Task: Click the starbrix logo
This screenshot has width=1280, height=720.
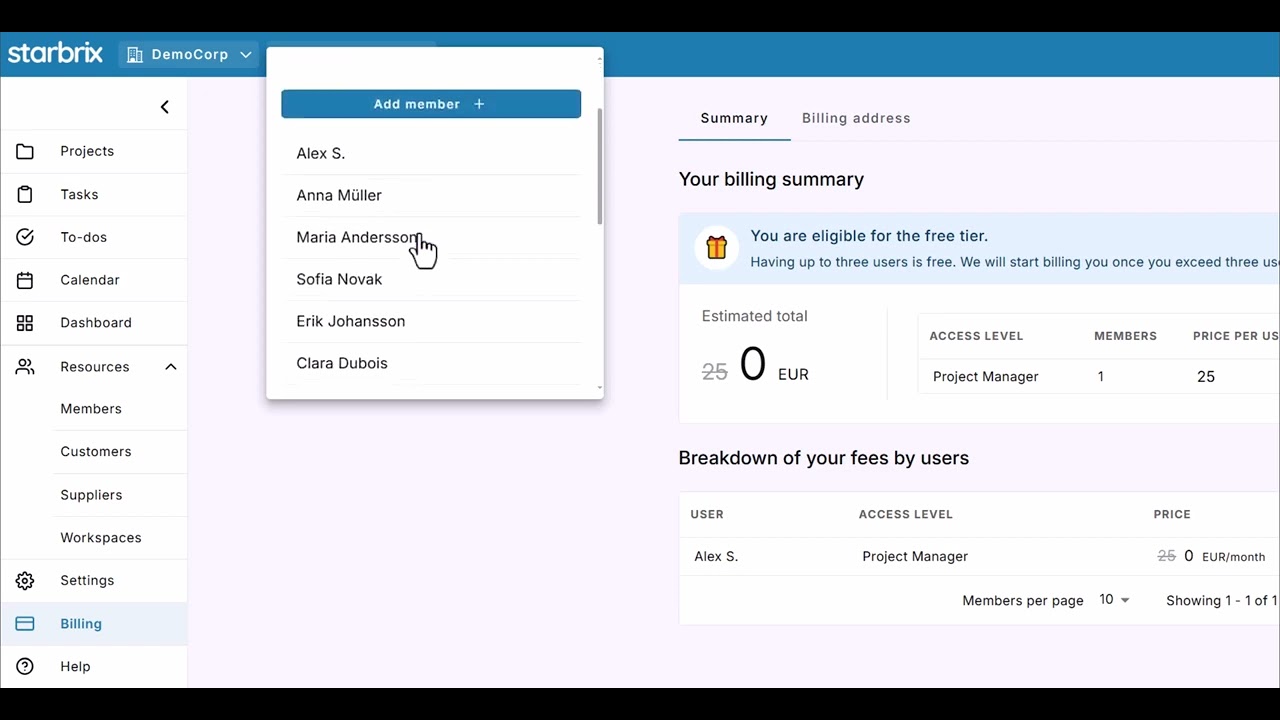Action: (x=55, y=54)
